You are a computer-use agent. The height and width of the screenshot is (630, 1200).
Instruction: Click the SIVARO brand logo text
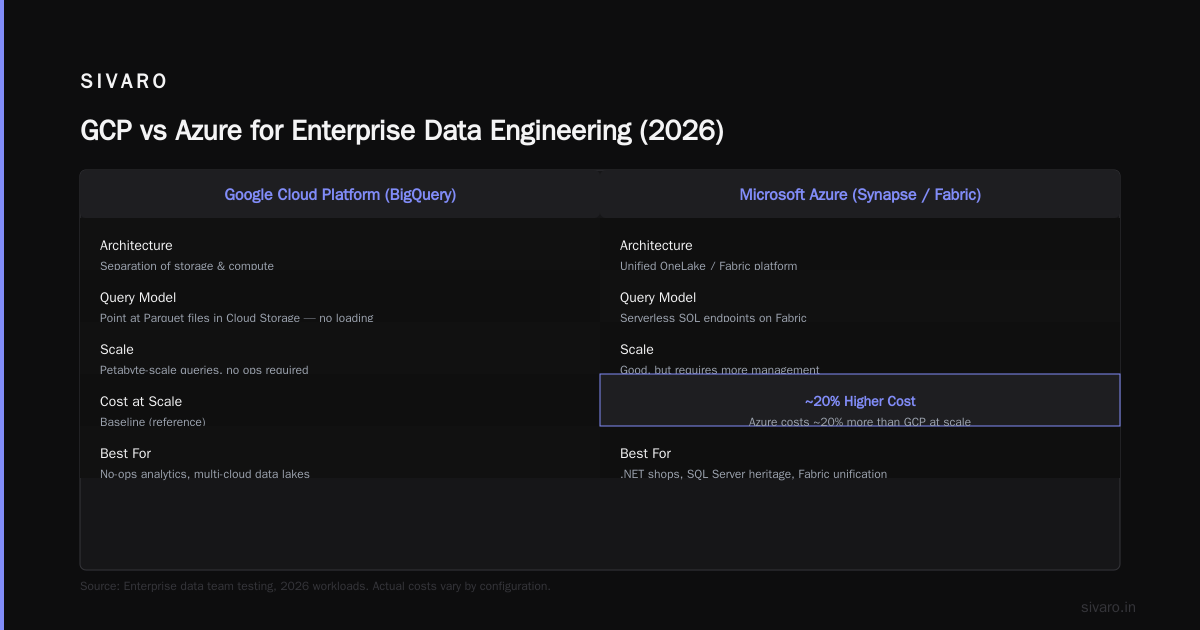pyautogui.click(x=124, y=81)
